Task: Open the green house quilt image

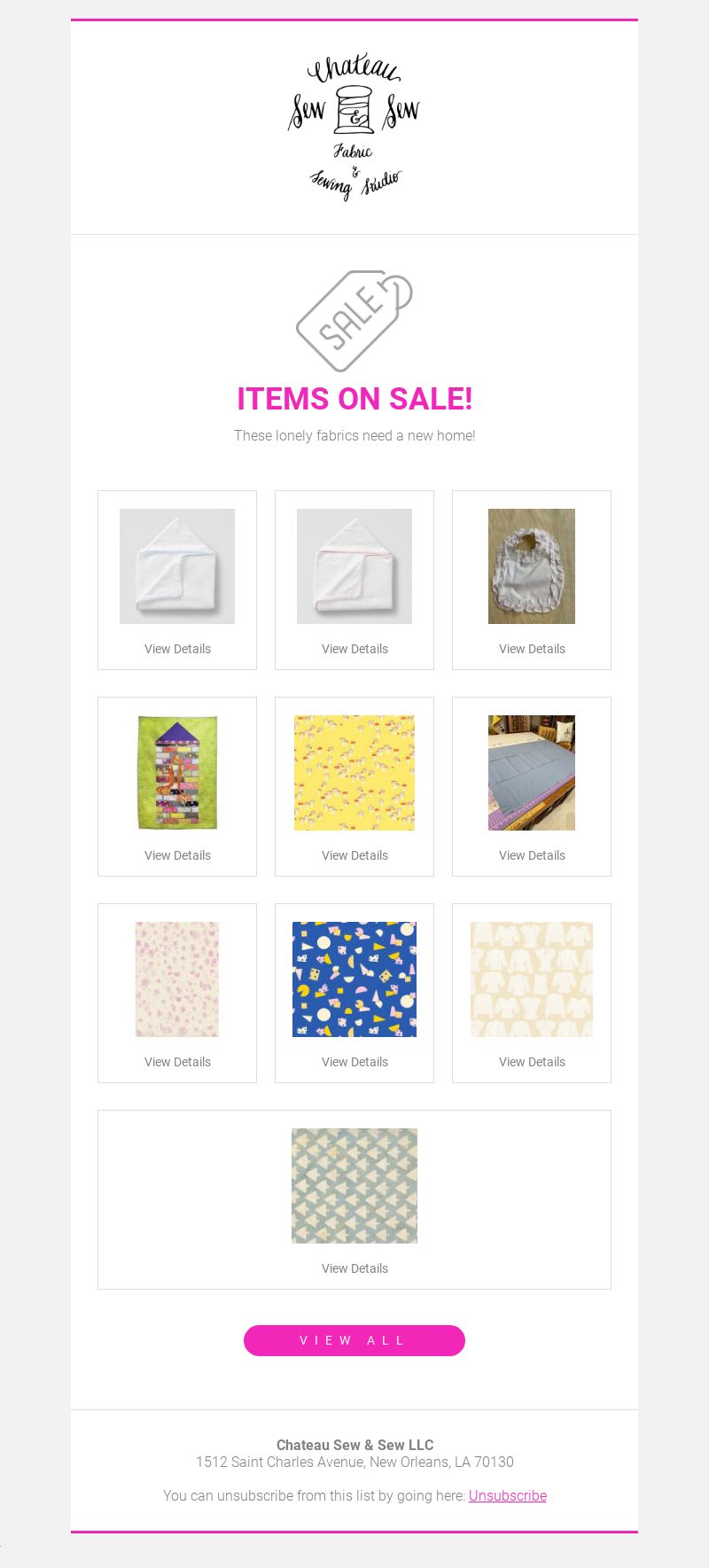Action: 177,773
